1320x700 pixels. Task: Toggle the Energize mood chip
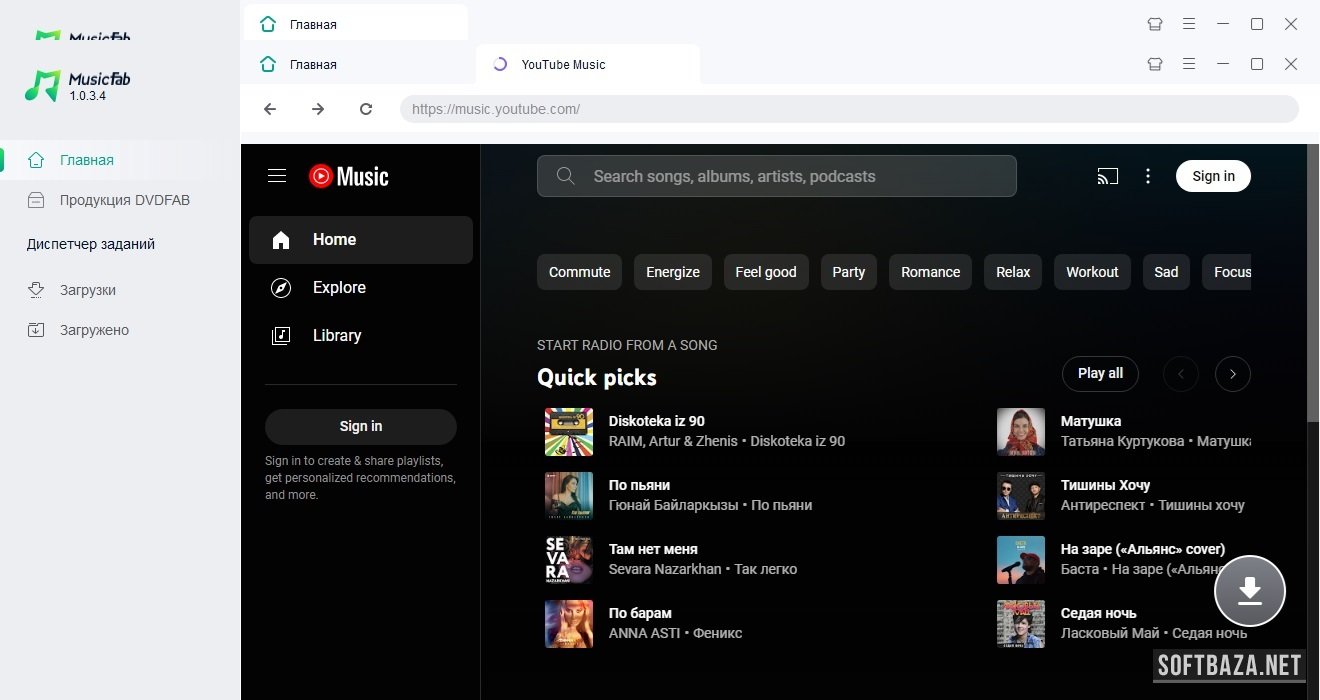(673, 272)
